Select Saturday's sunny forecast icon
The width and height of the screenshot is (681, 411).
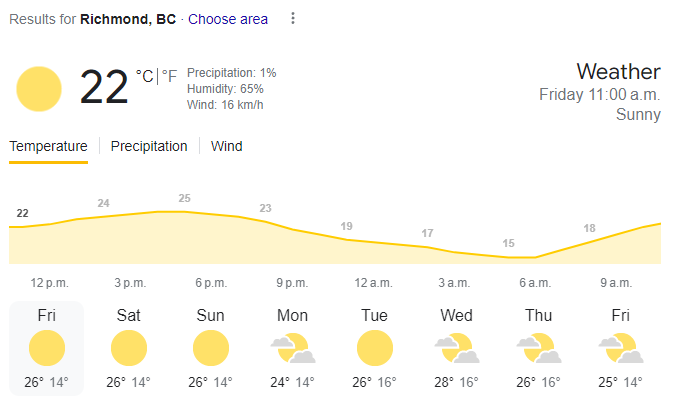129,348
